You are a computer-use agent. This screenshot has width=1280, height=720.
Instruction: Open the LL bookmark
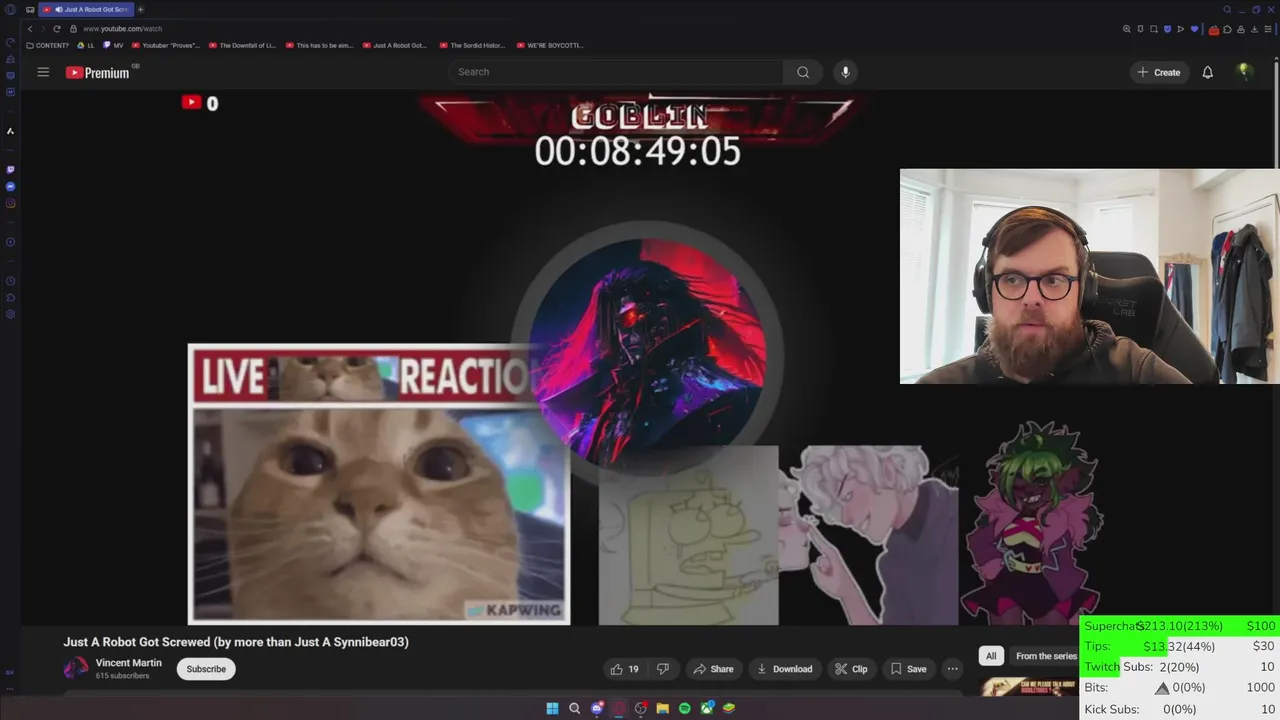86,45
